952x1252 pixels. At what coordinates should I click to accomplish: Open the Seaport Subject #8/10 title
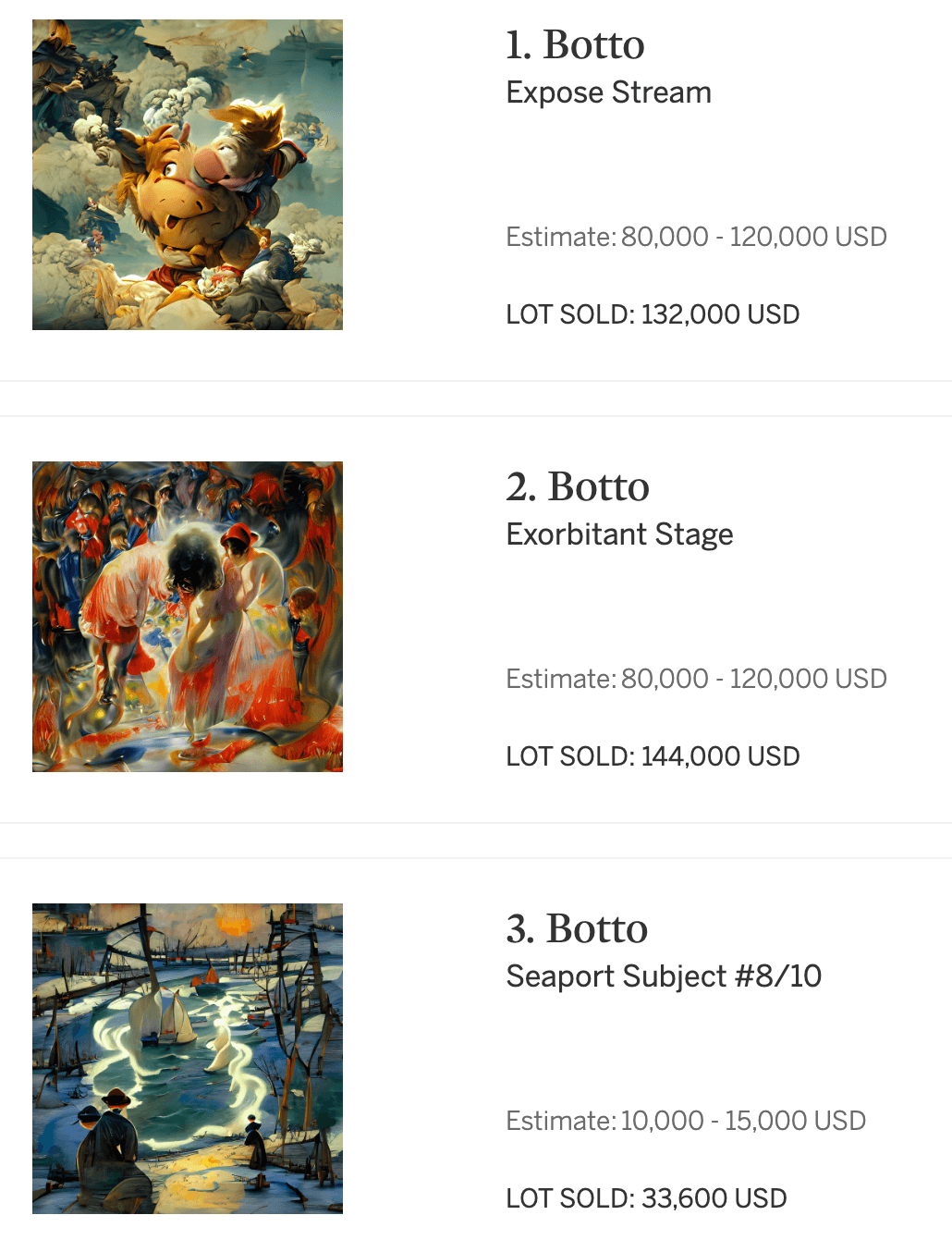[x=664, y=976]
